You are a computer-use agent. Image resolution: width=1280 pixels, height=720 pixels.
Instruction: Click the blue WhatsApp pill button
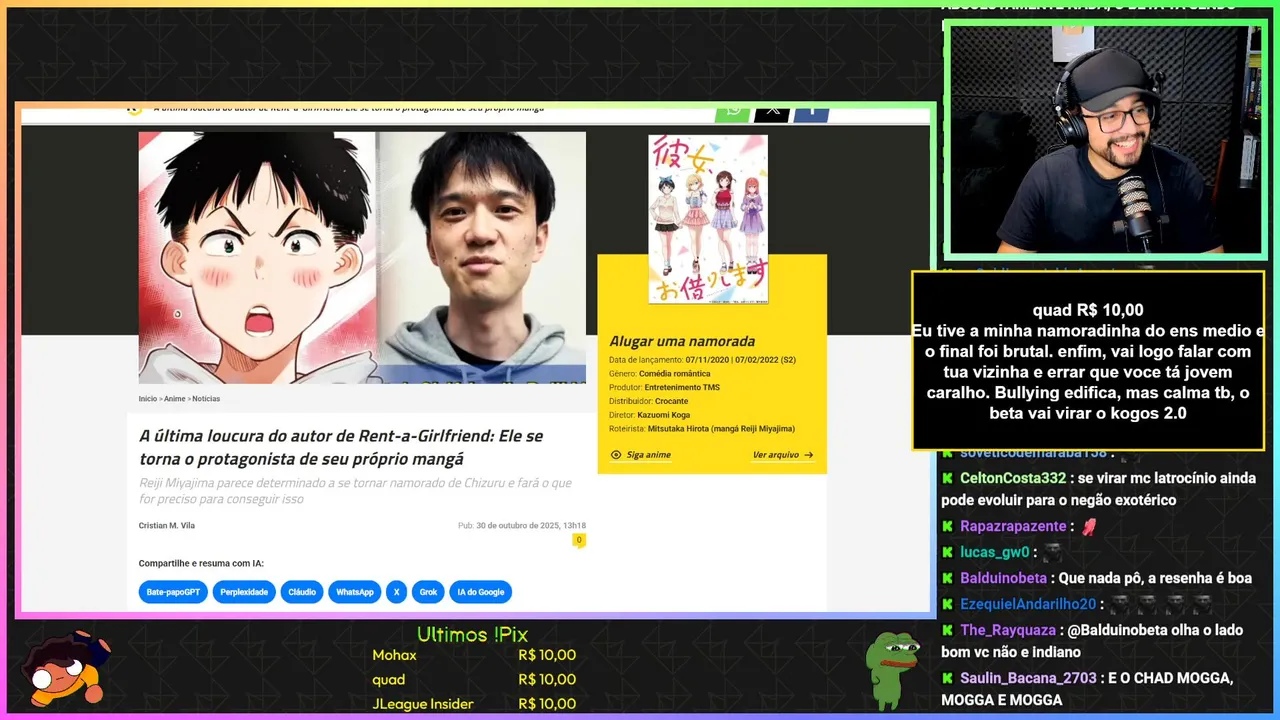[355, 592]
